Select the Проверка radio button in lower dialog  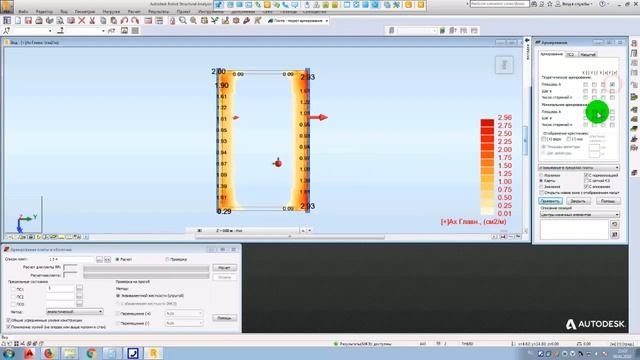point(167,259)
